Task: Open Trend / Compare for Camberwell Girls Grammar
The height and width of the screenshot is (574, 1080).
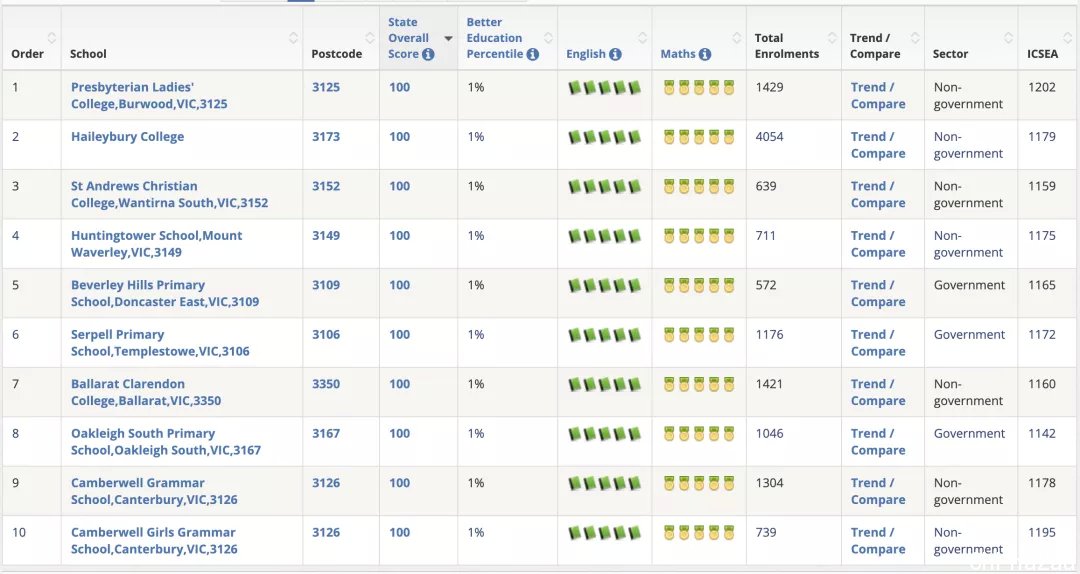Action: pos(878,541)
